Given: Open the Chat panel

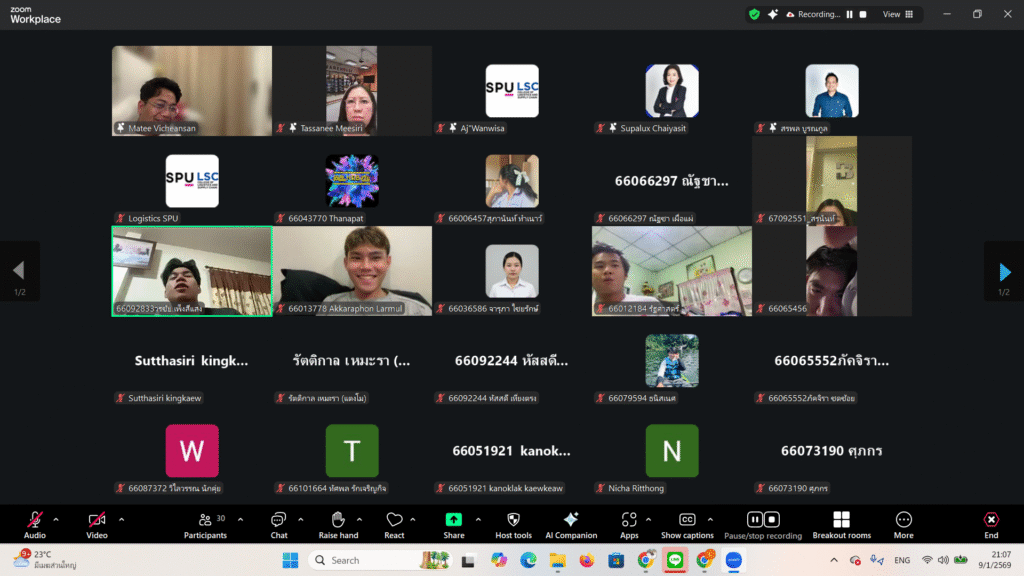Looking at the screenshot, I should [279, 522].
